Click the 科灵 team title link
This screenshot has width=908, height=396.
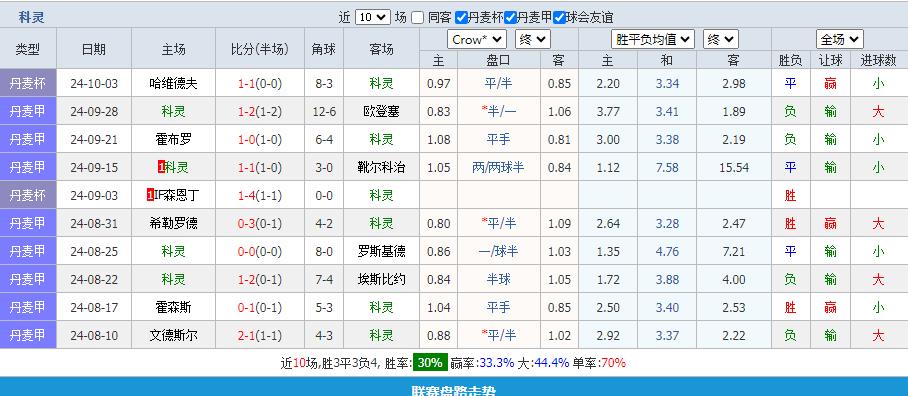tap(31, 17)
